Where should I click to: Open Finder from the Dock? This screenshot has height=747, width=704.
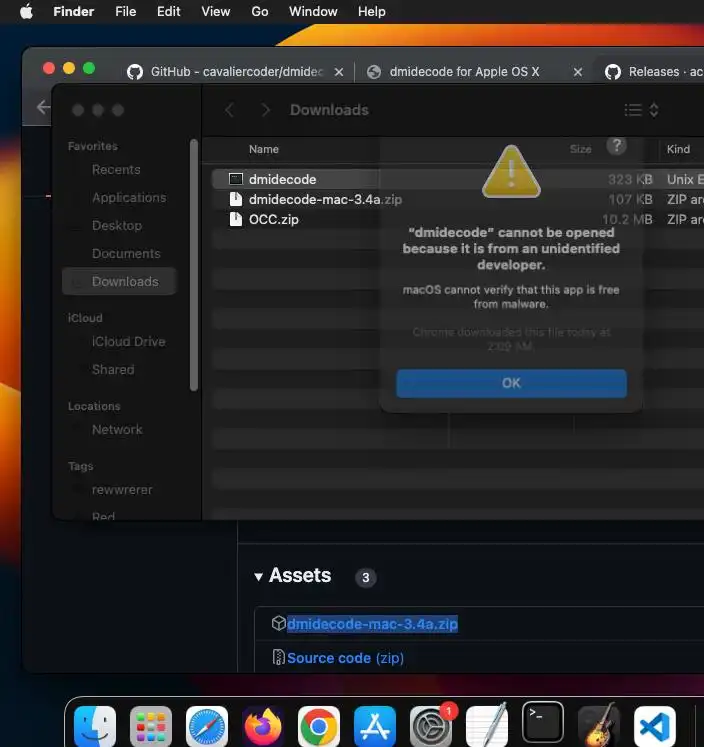(x=95, y=727)
